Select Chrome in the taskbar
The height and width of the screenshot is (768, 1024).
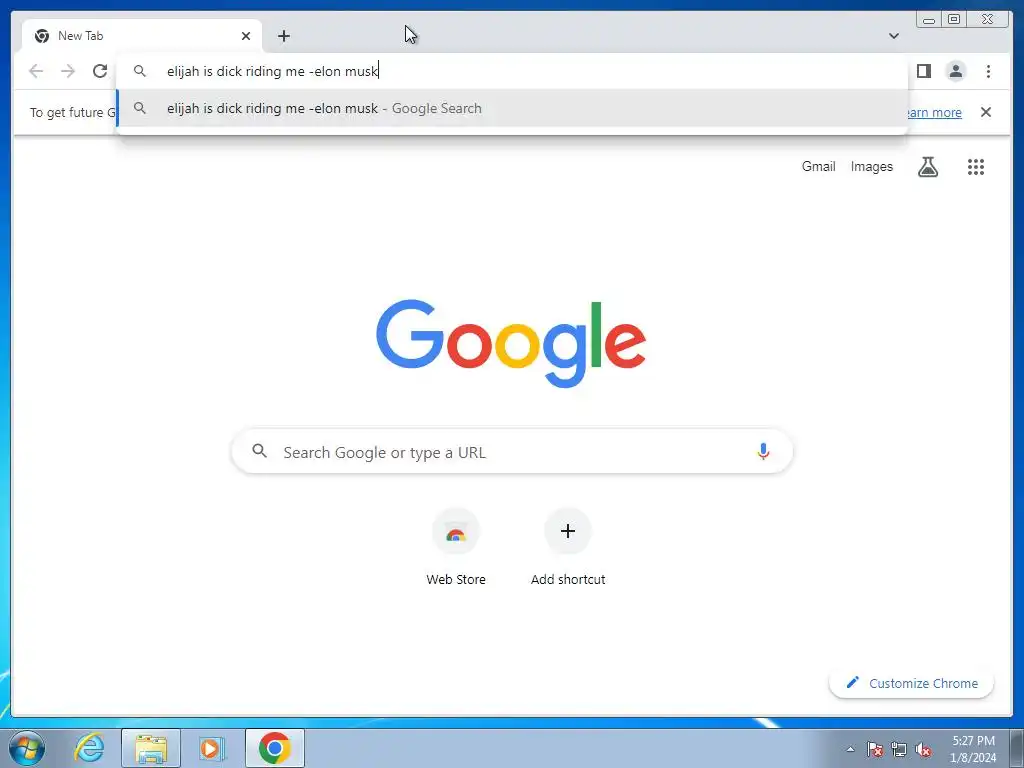[x=275, y=748]
